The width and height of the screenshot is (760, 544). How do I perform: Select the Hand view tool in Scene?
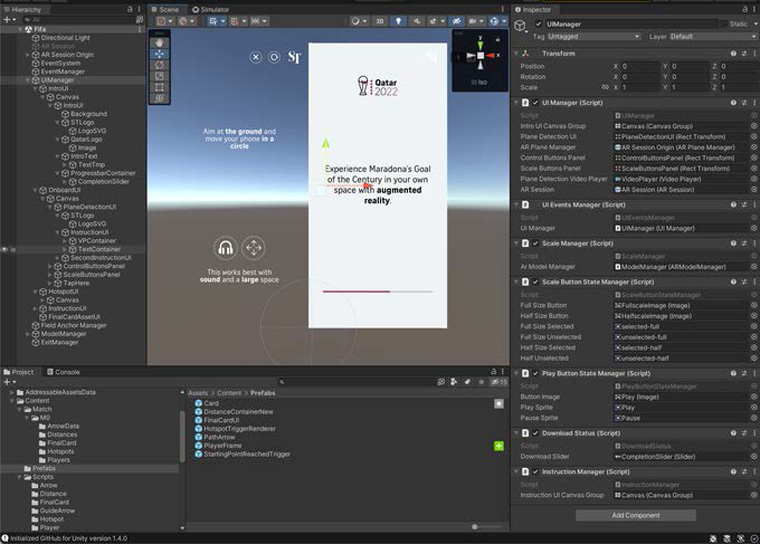pyautogui.click(x=159, y=43)
